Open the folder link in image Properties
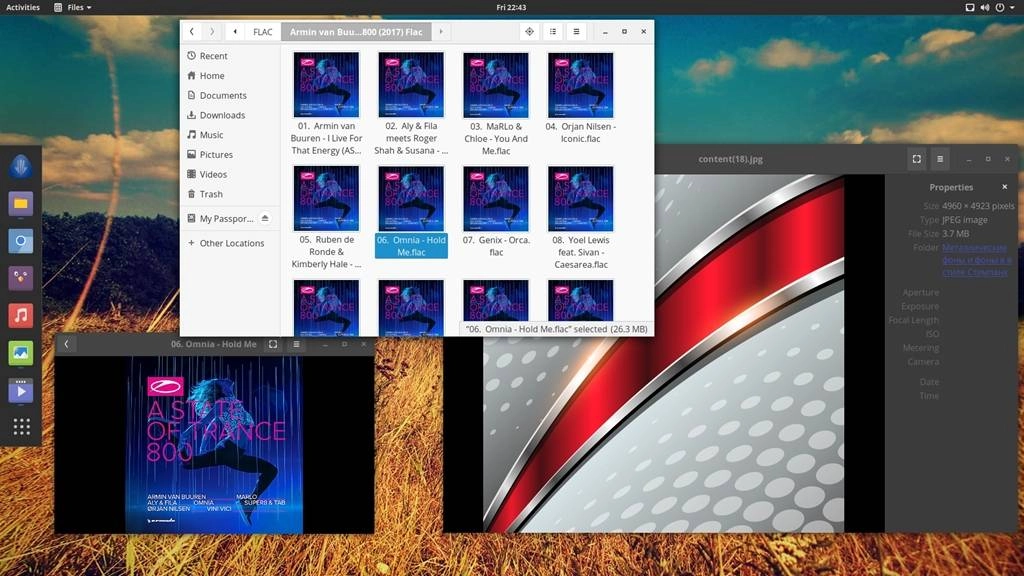1024x576 pixels. 976,259
